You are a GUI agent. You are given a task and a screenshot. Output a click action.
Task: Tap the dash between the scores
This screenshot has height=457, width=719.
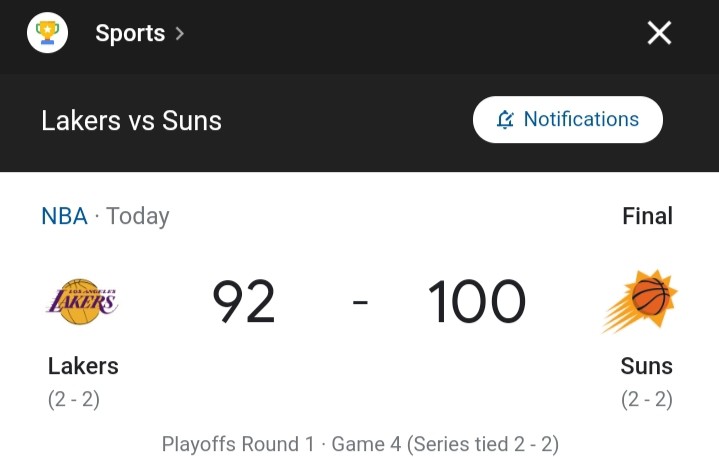coord(360,302)
